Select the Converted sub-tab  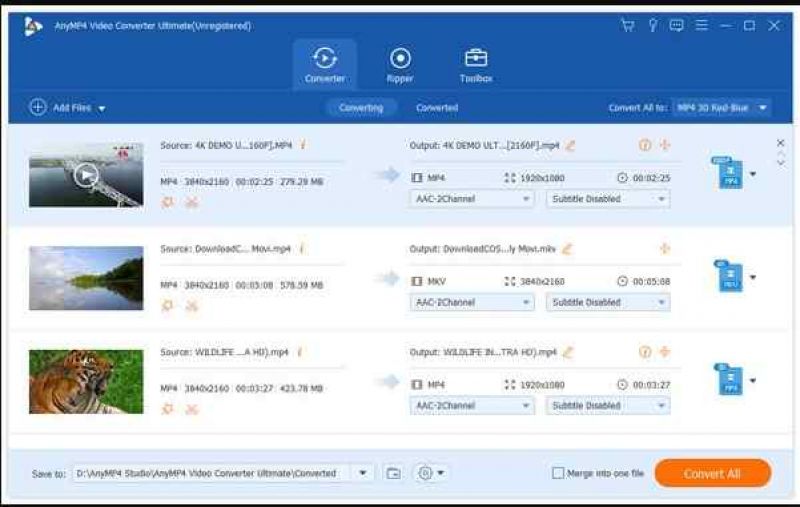coord(437,108)
